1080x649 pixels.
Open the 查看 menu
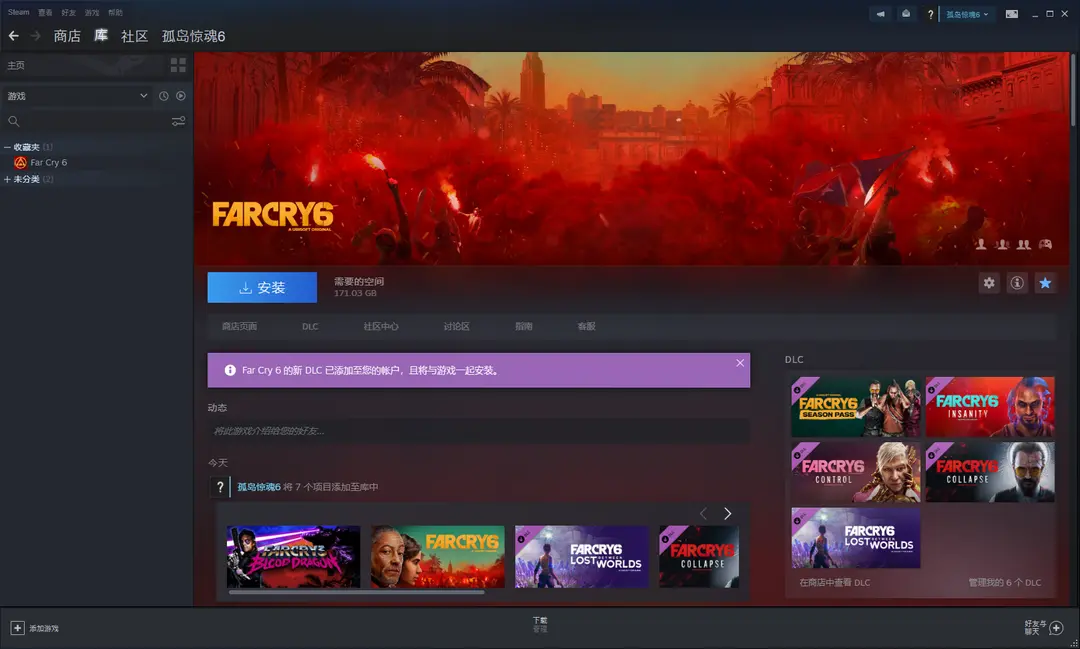(x=45, y=12)
